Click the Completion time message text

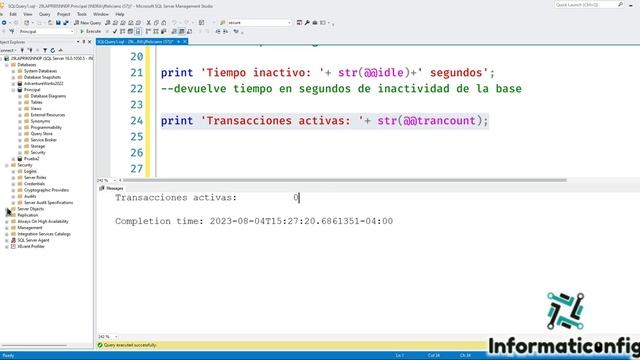[254, 221]
